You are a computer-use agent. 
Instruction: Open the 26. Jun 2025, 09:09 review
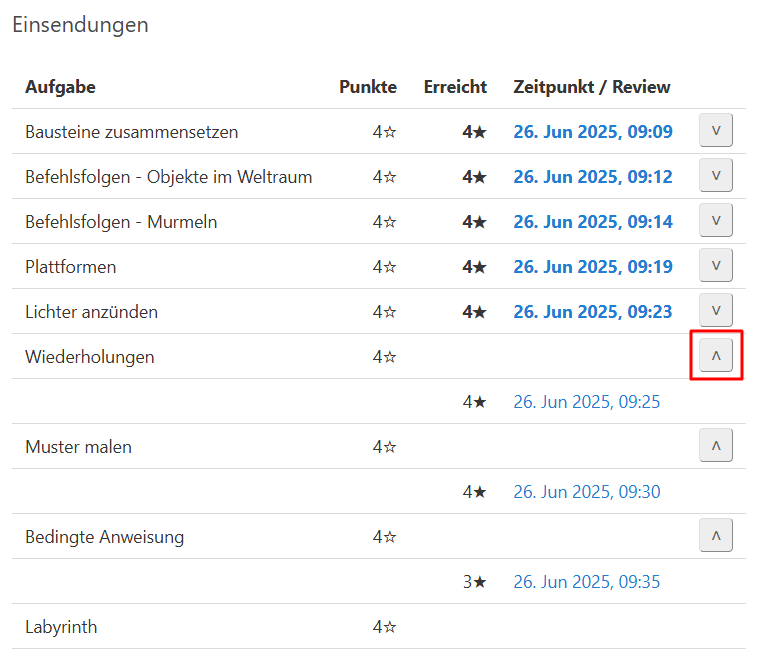tap(592, 132)
